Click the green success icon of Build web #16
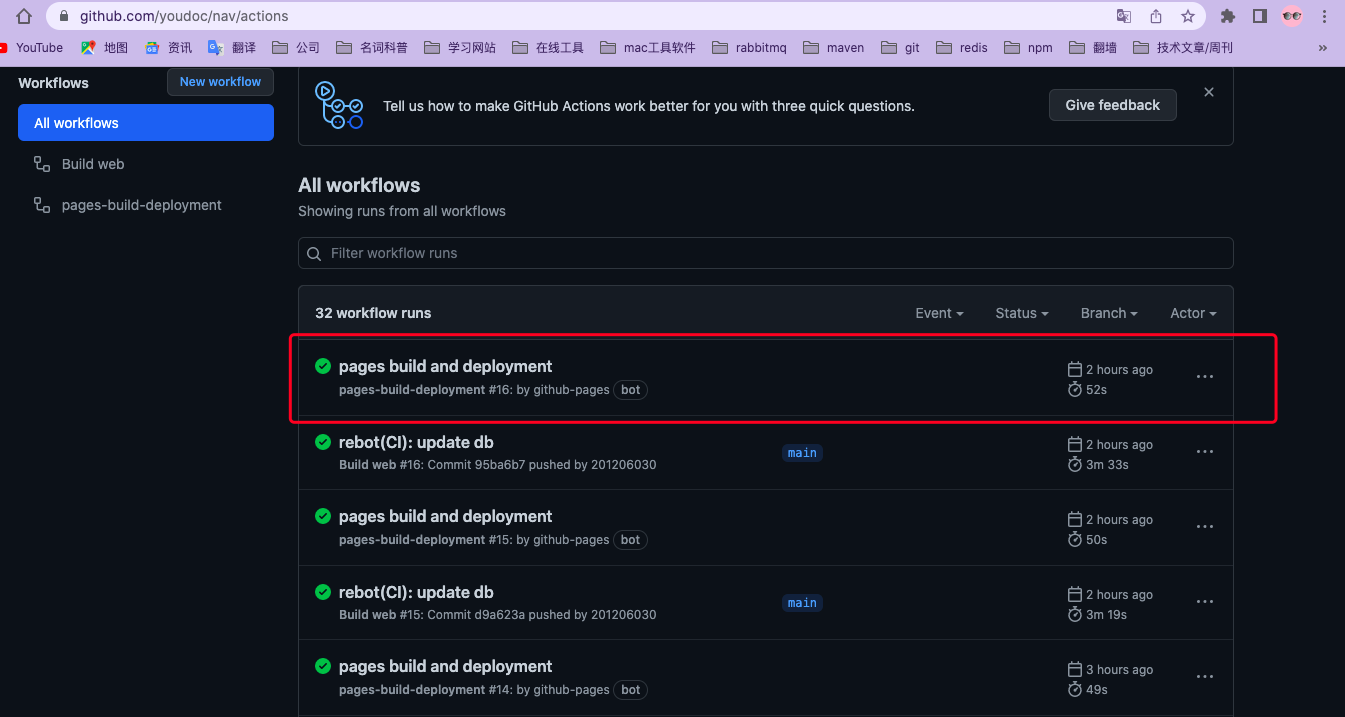Image resolution: width=1345 pixels, height=717 pixels. 323,441
